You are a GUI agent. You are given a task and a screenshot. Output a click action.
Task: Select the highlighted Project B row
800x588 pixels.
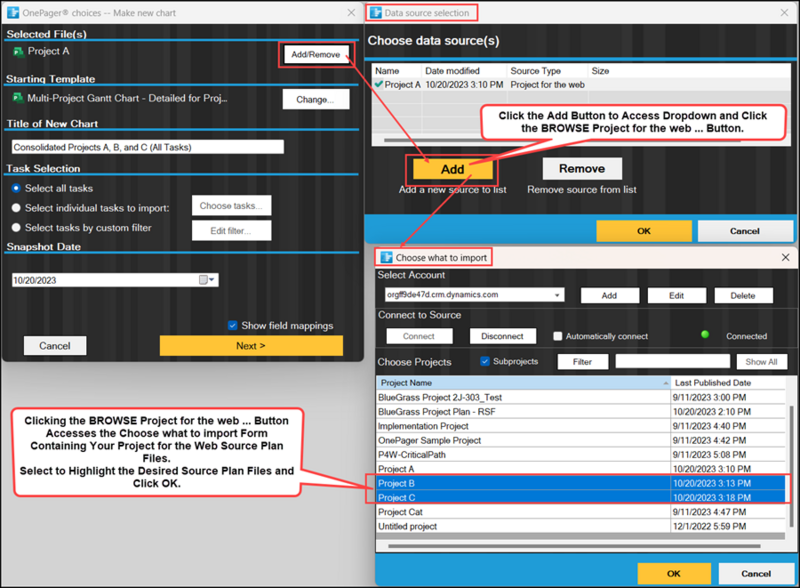point(581,483)
